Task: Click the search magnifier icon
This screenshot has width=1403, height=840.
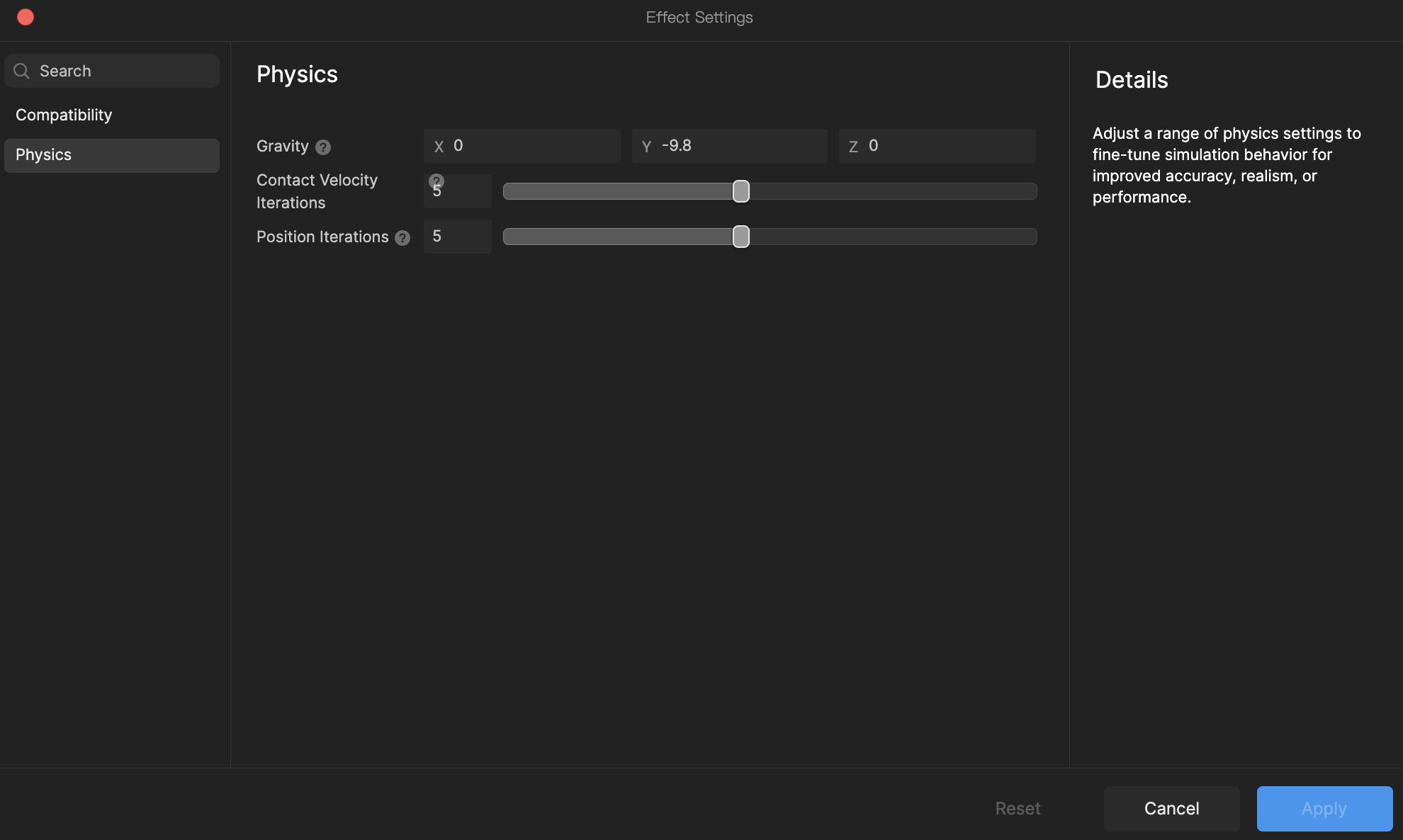Action: [22, 71]
